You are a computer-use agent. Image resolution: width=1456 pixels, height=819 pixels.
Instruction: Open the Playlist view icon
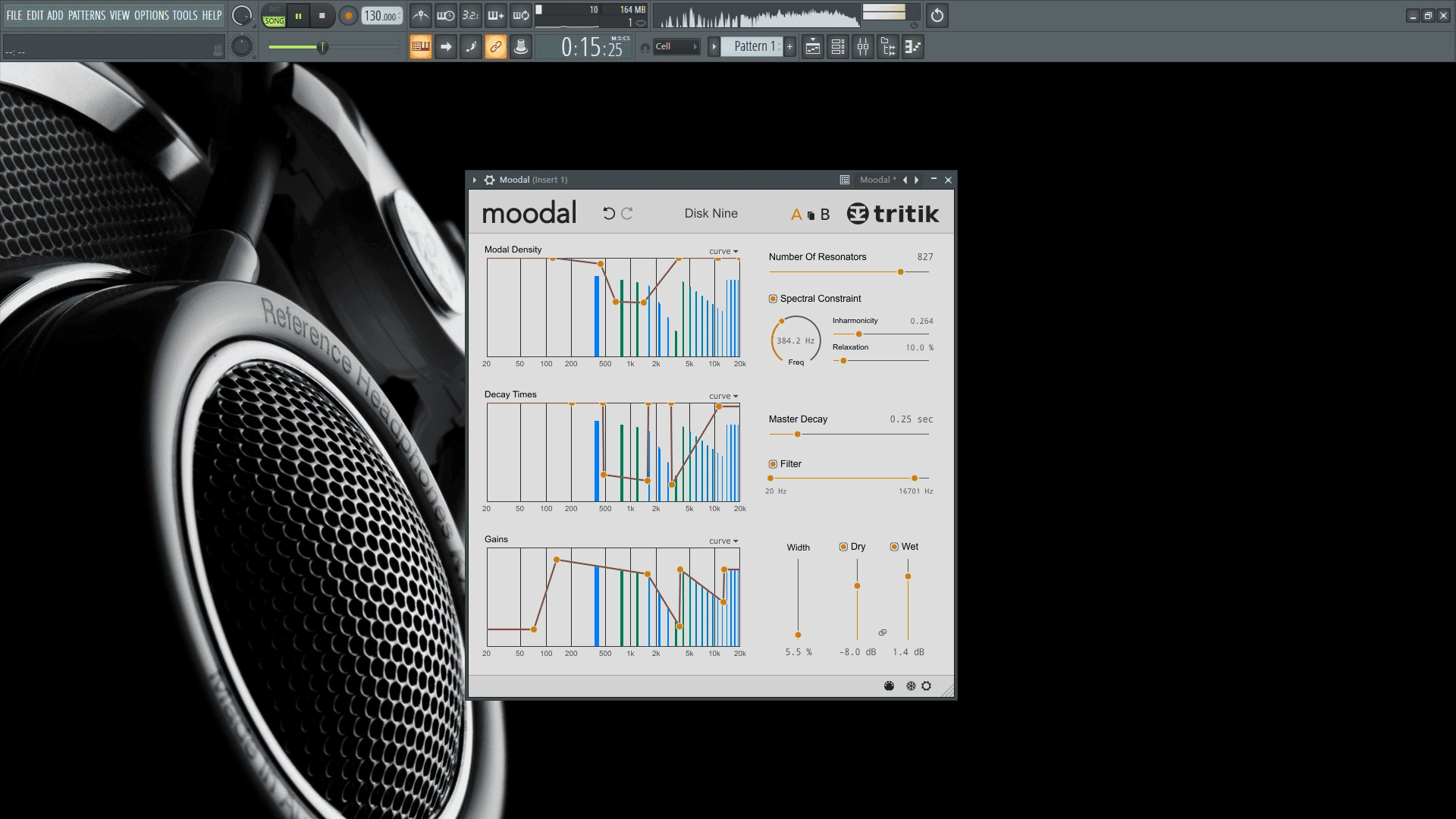[813, 47]
